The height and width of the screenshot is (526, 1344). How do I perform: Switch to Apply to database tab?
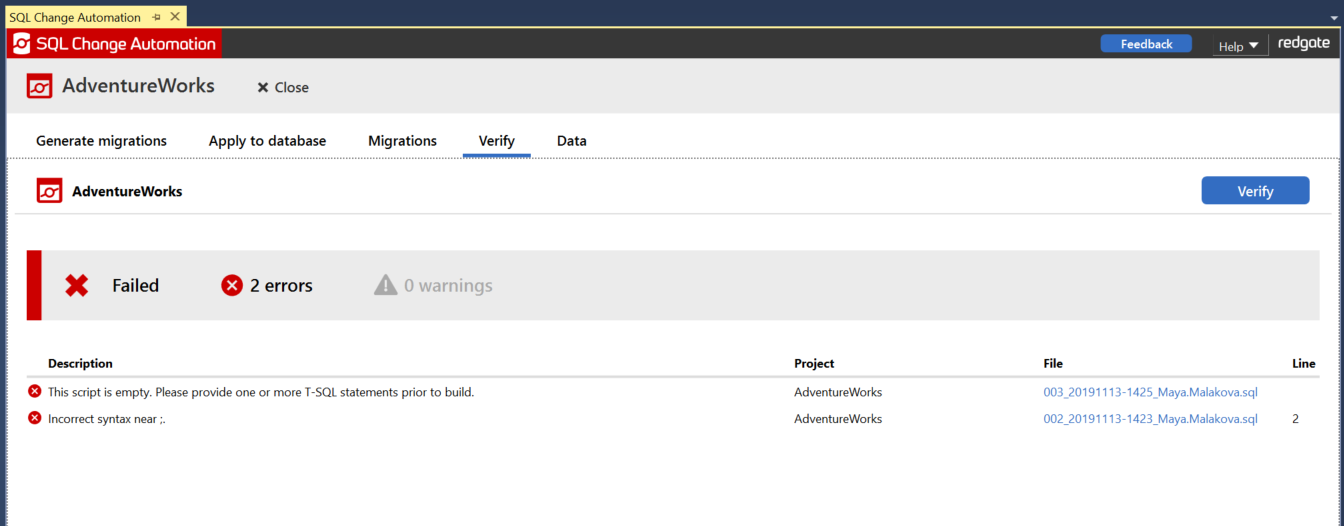[267, 141]
